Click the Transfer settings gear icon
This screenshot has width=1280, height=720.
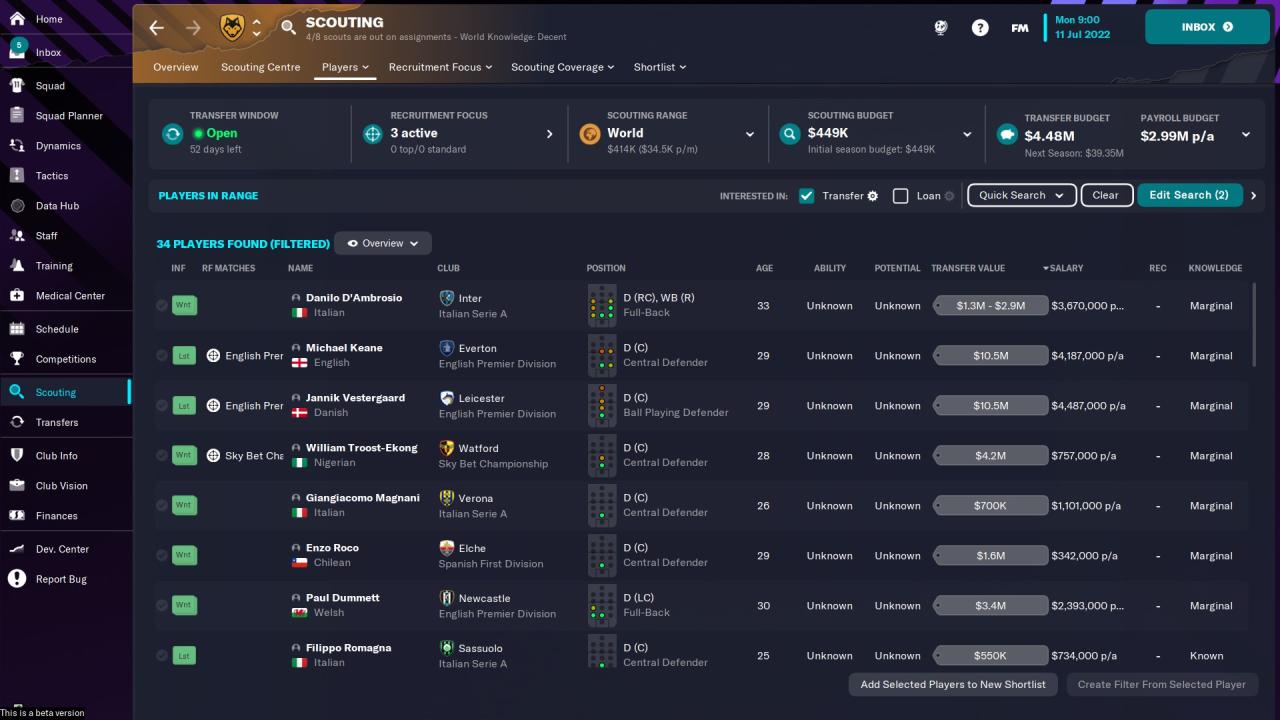point(873,196)
